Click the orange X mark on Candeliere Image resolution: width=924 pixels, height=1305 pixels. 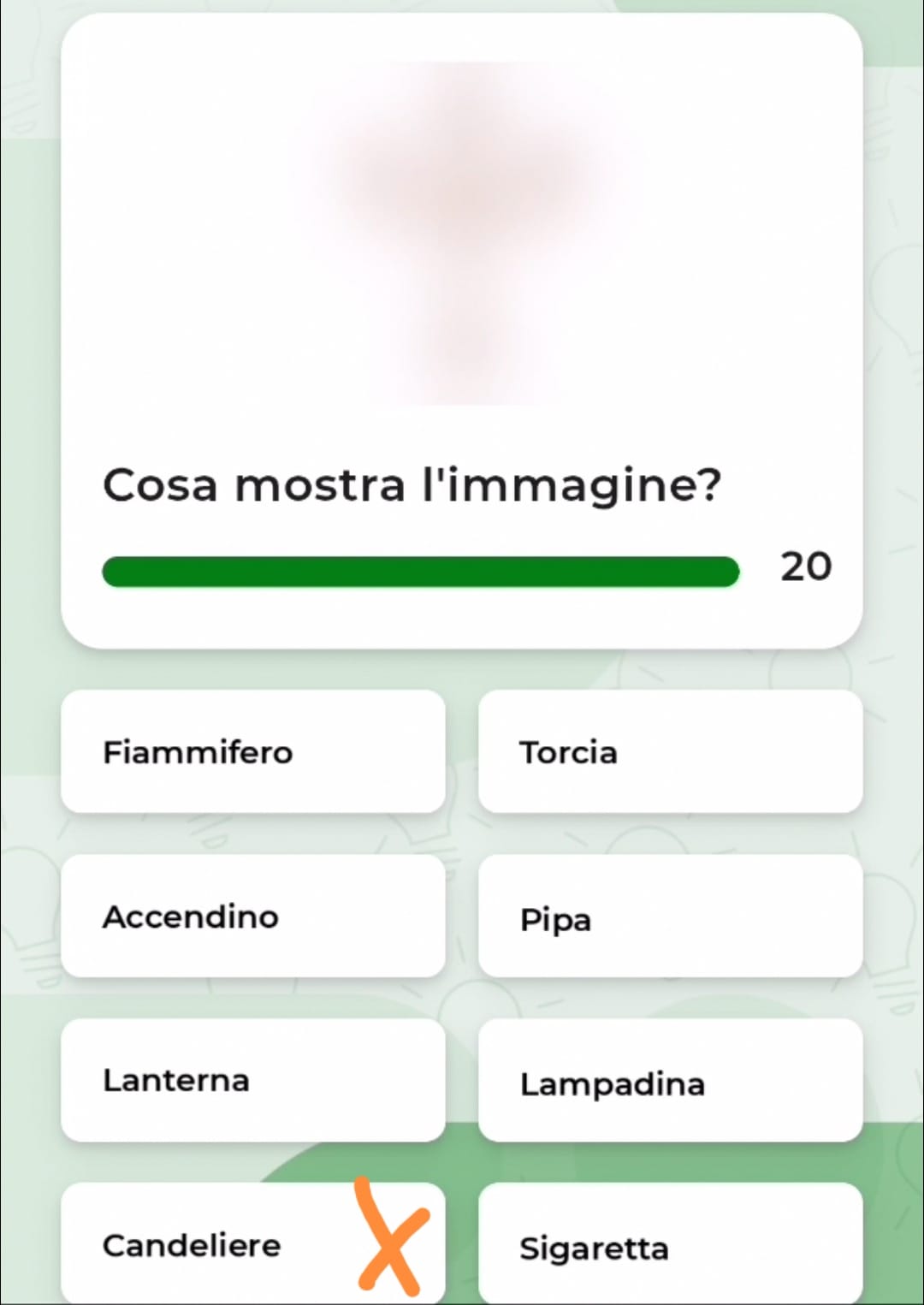coord(392,1237)
